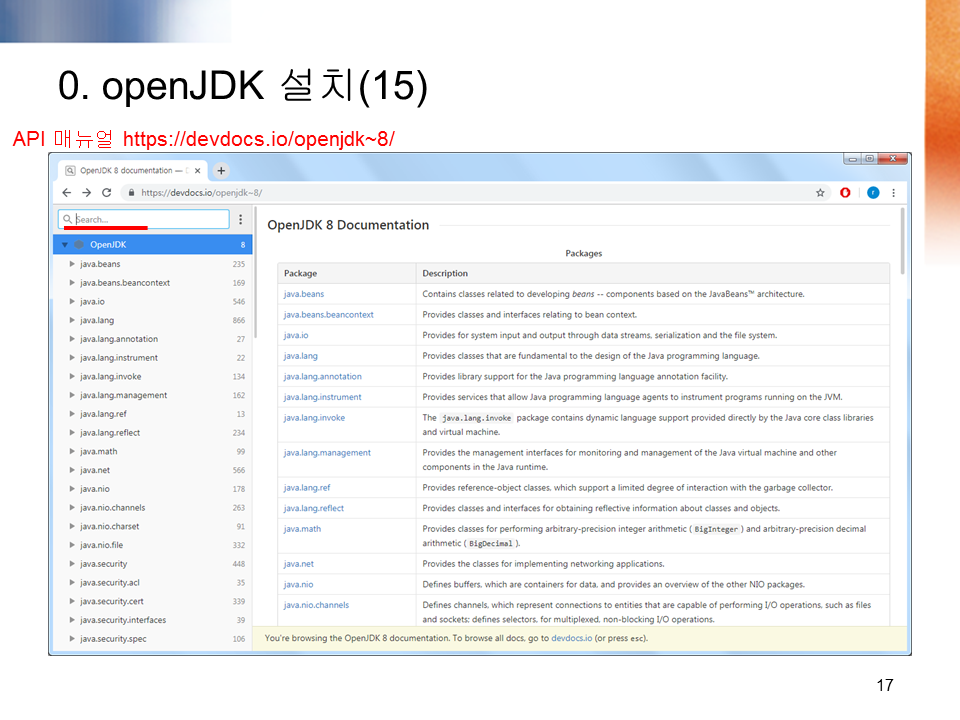Expand the java.lang.invoke tree node

click(x=72, y=377)
